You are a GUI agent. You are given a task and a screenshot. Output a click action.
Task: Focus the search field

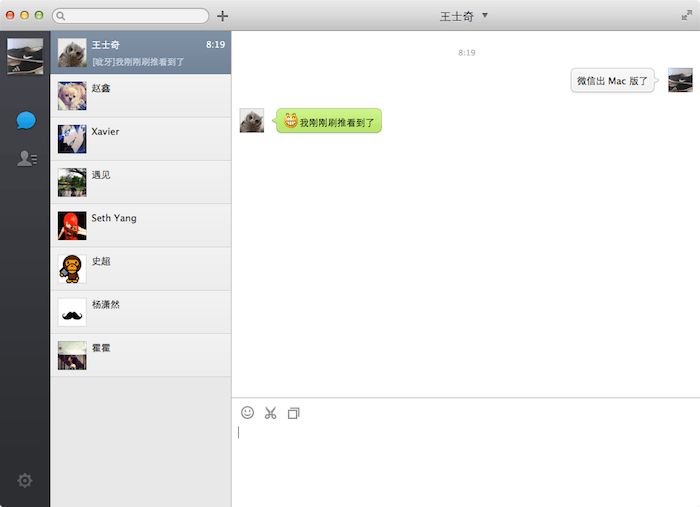tap(130, 16)
